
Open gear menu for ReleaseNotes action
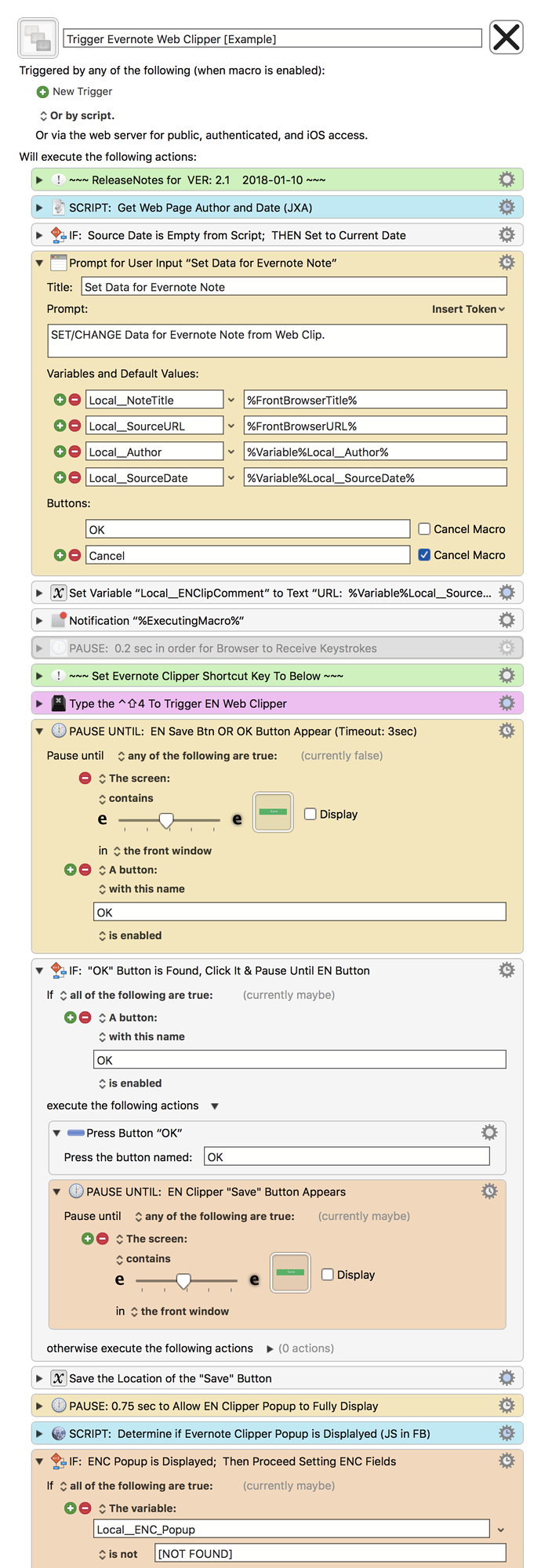pyautogui.click(x=507, y=180)
